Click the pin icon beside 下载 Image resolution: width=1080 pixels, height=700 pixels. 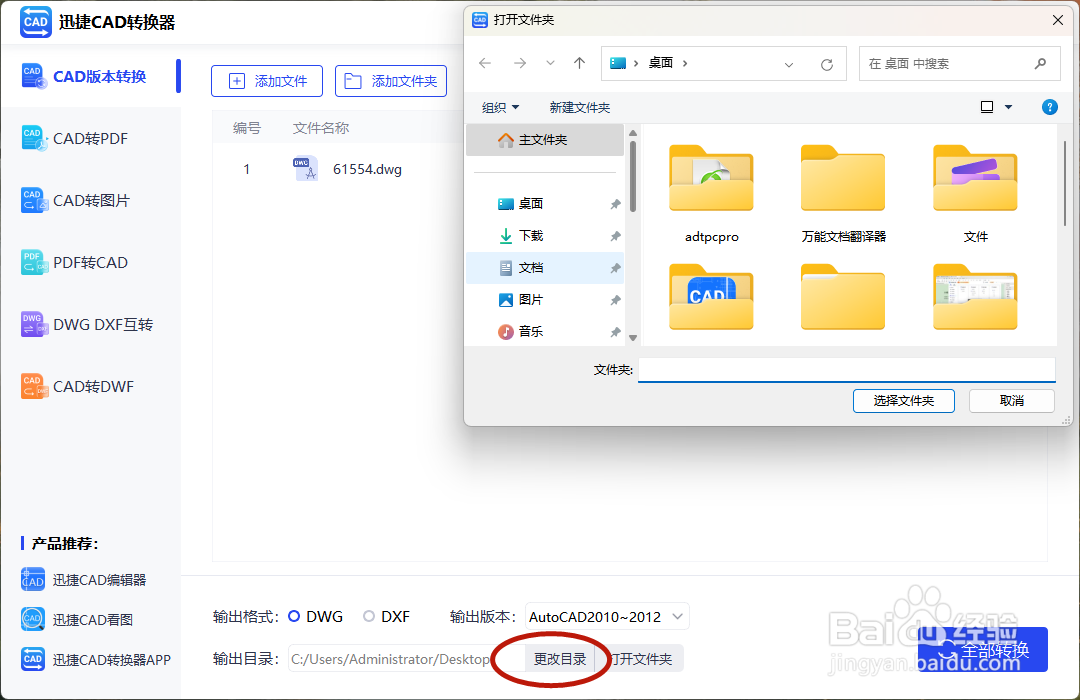[615, 236]
